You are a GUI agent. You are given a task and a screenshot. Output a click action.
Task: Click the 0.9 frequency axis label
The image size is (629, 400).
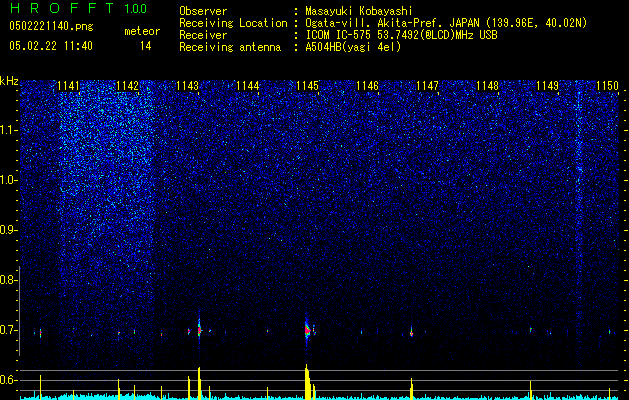8,230
